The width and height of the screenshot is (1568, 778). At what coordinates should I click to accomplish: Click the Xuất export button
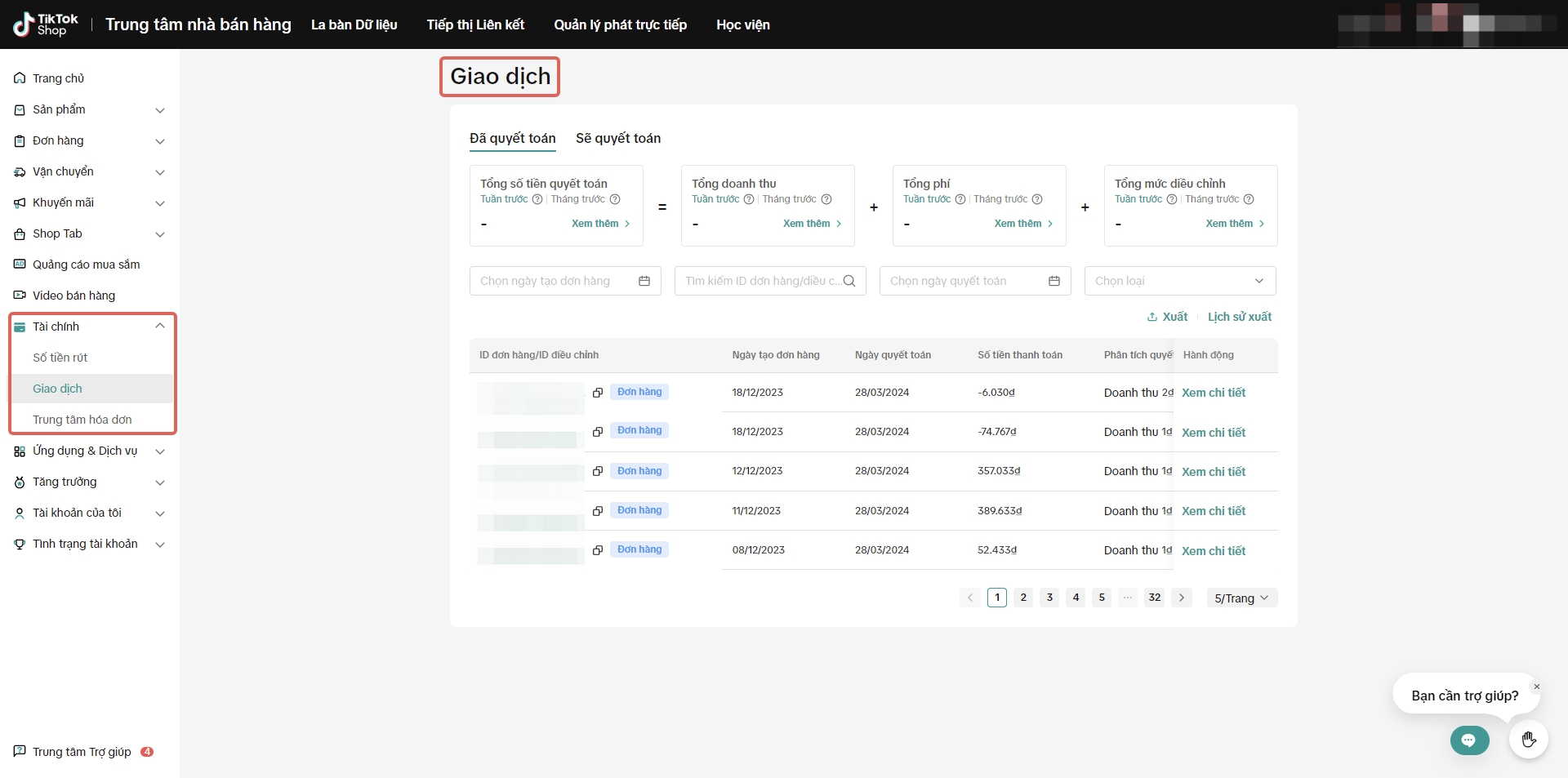[1167, 317]
